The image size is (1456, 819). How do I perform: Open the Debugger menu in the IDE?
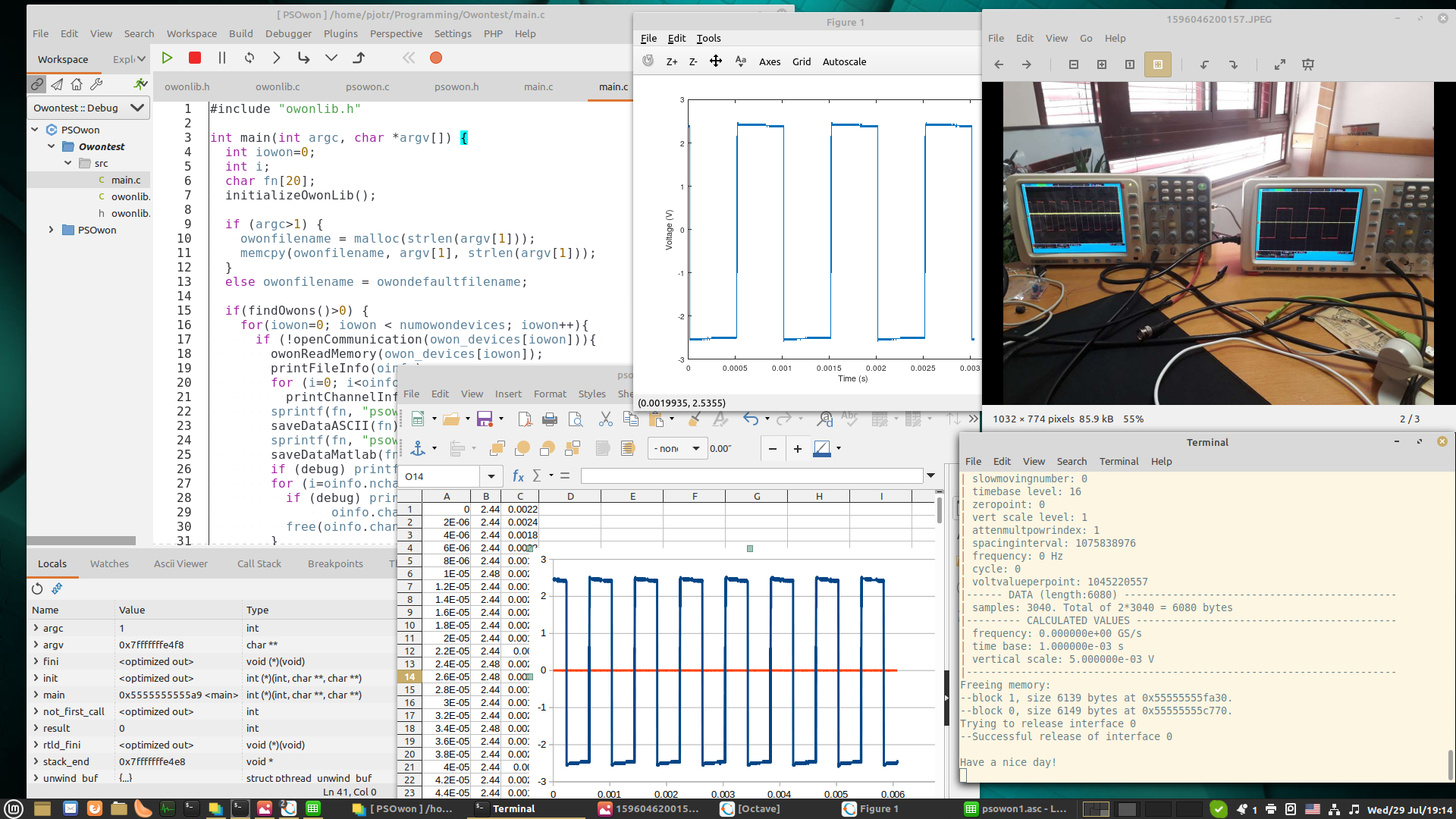coord(288,33)
